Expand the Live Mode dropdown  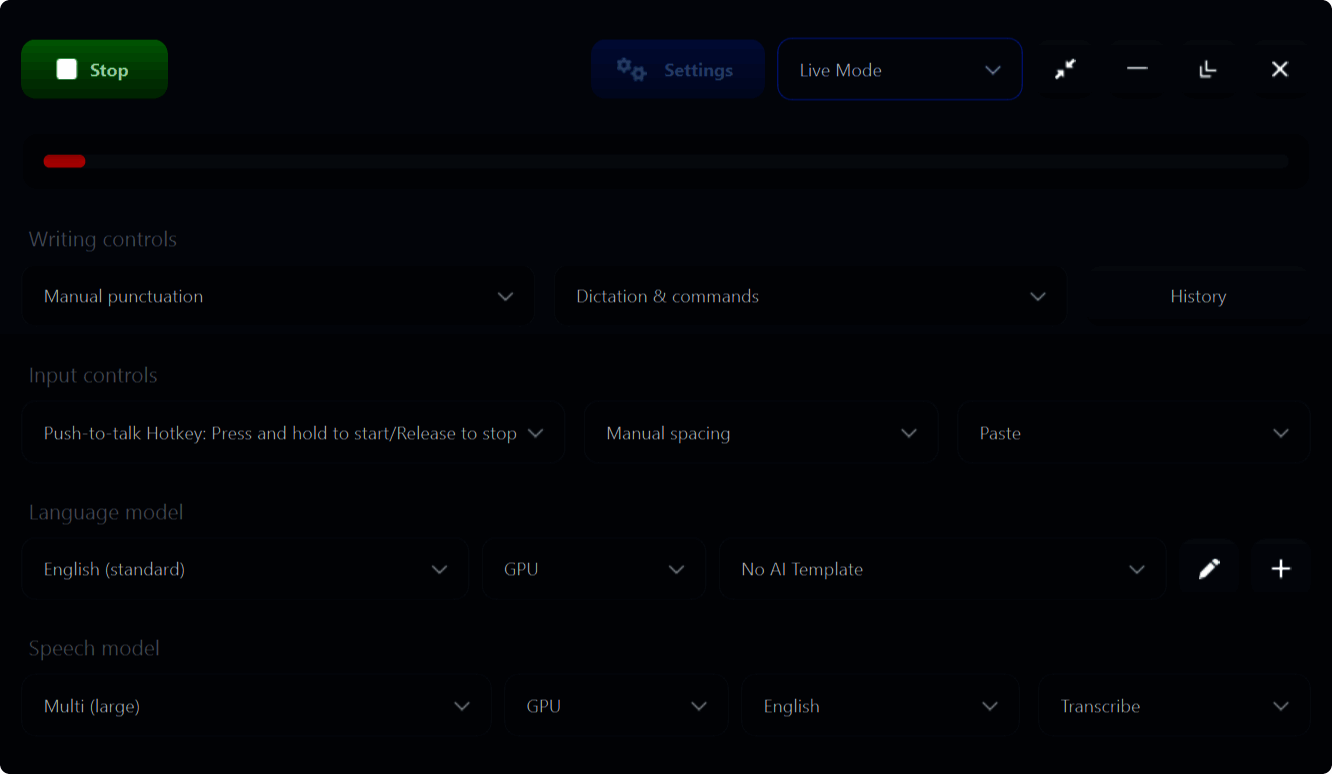899,70
